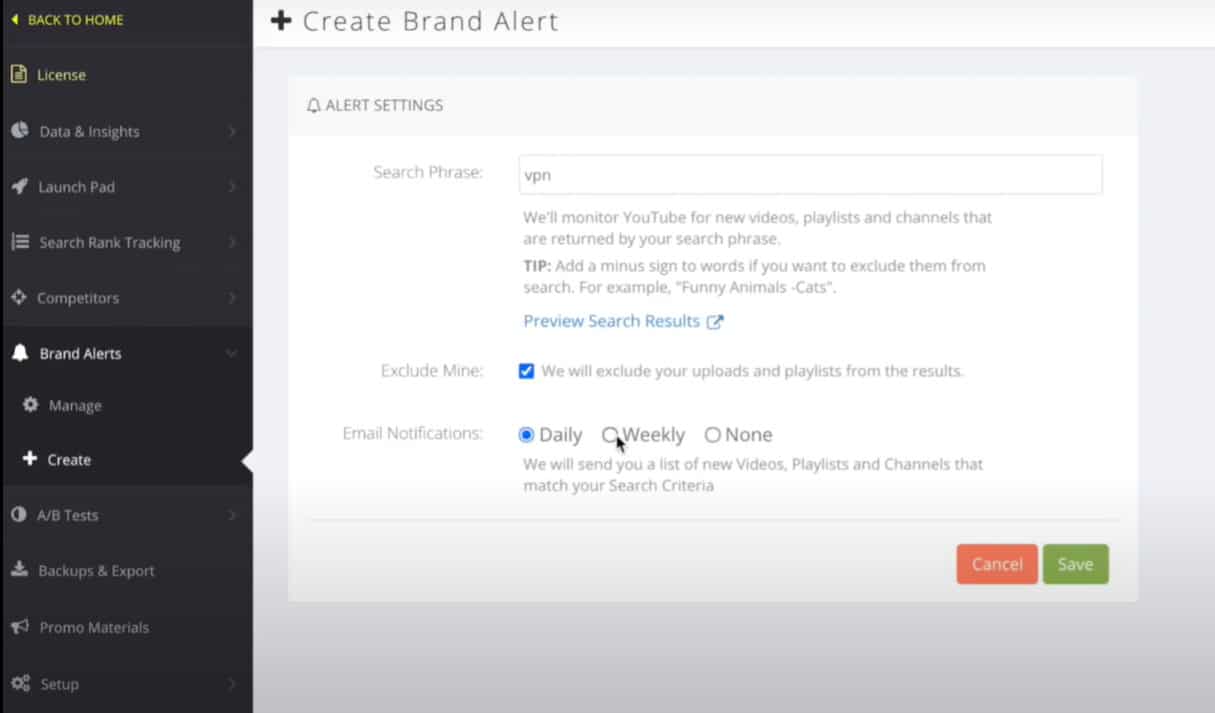This screenshot has width=1215, height=713.
Task: Click the License document icon
Action: pos(18,74)
